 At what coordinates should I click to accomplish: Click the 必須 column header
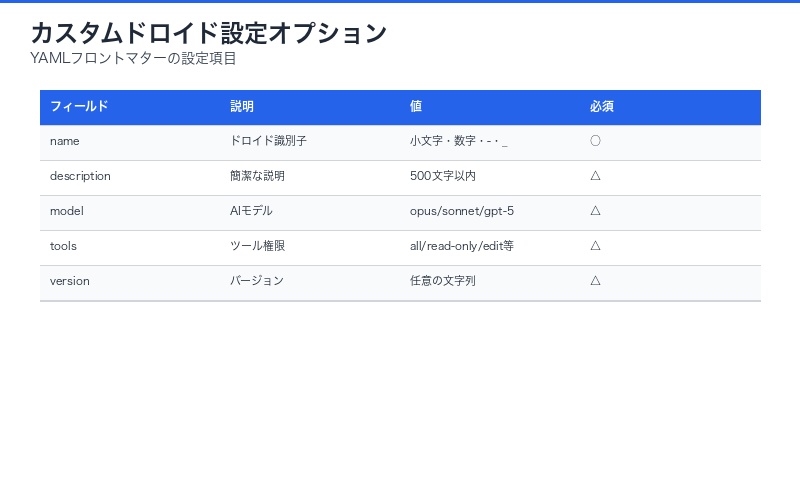point(601,107)
